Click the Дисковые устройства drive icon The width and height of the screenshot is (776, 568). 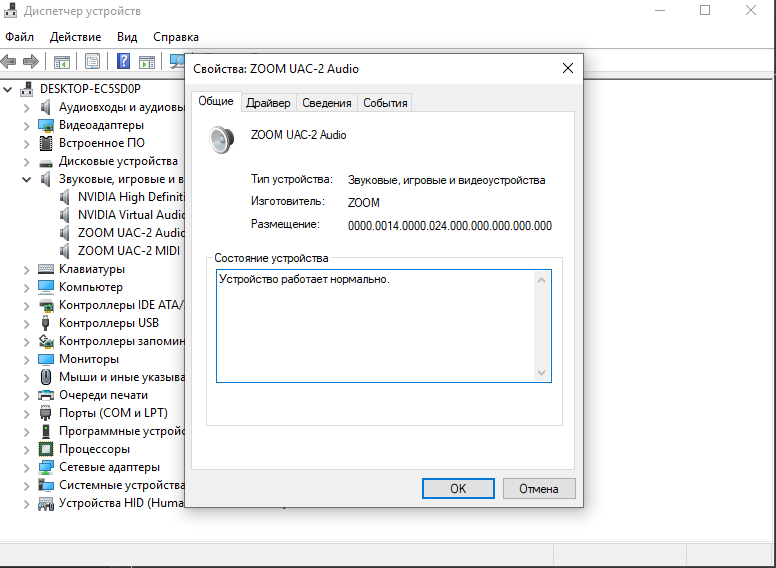[x=46, y=163]
